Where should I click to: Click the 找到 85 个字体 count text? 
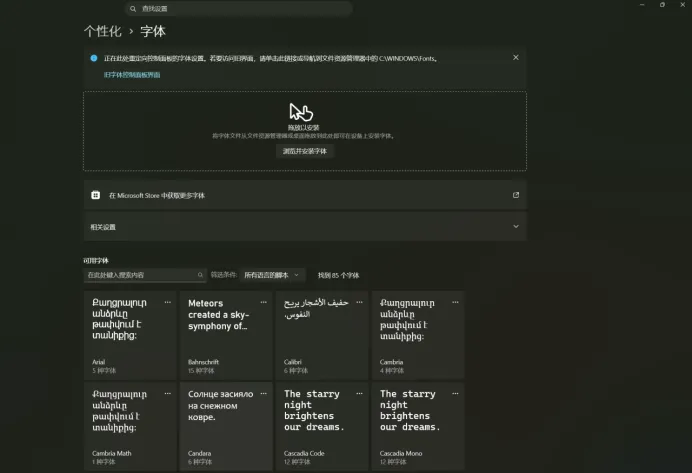coord(338,275)
